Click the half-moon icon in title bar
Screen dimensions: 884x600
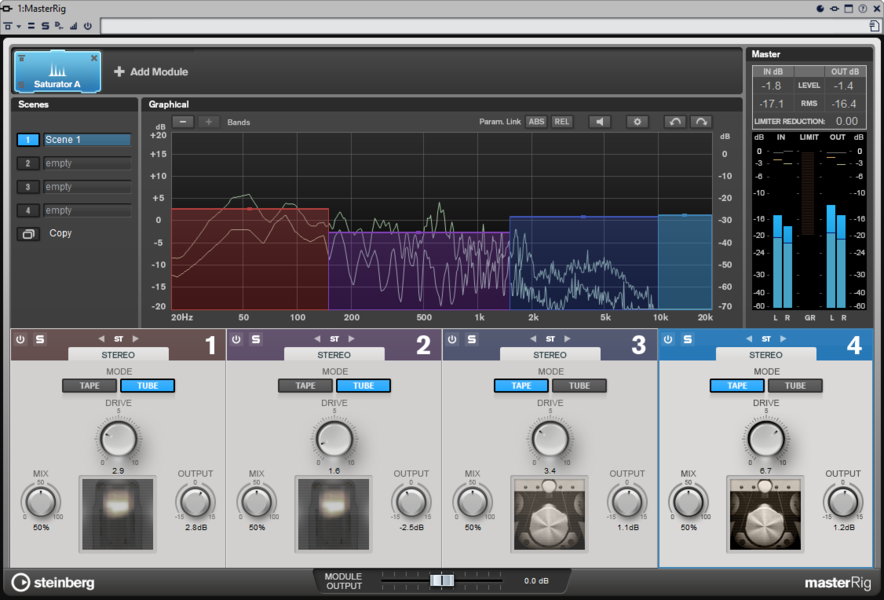coord(820,8)
